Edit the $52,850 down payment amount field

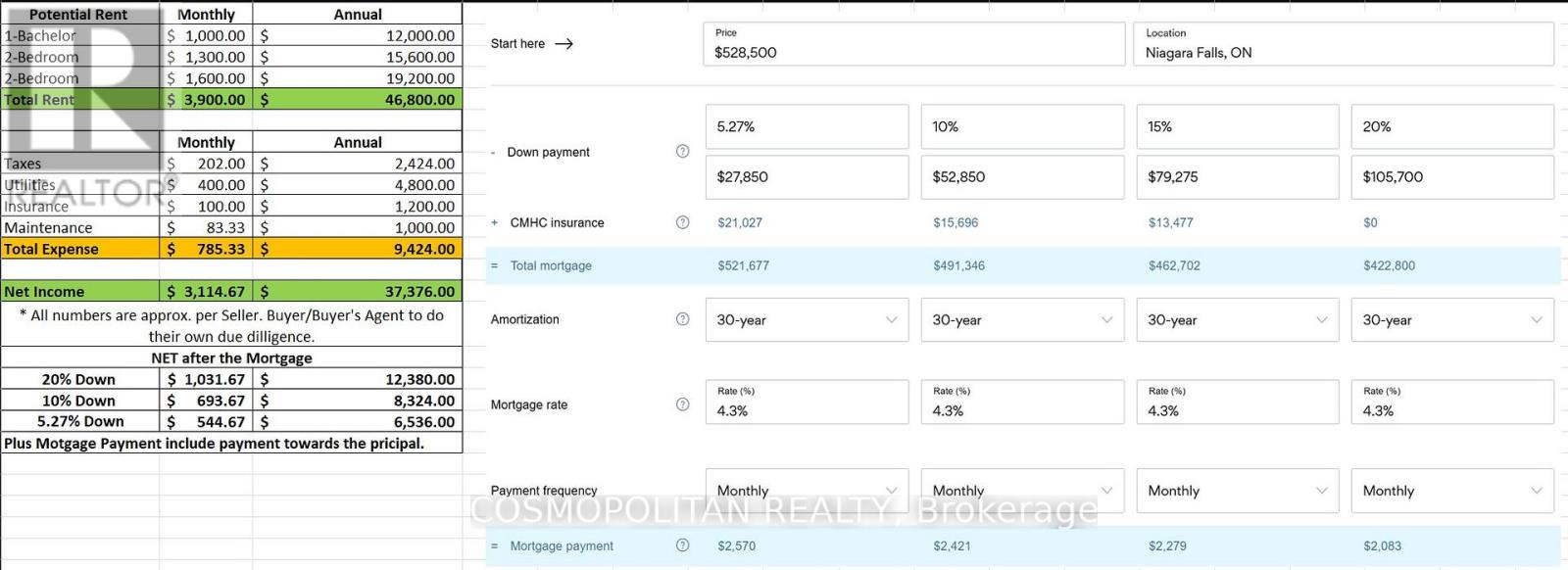[1021, 177]
